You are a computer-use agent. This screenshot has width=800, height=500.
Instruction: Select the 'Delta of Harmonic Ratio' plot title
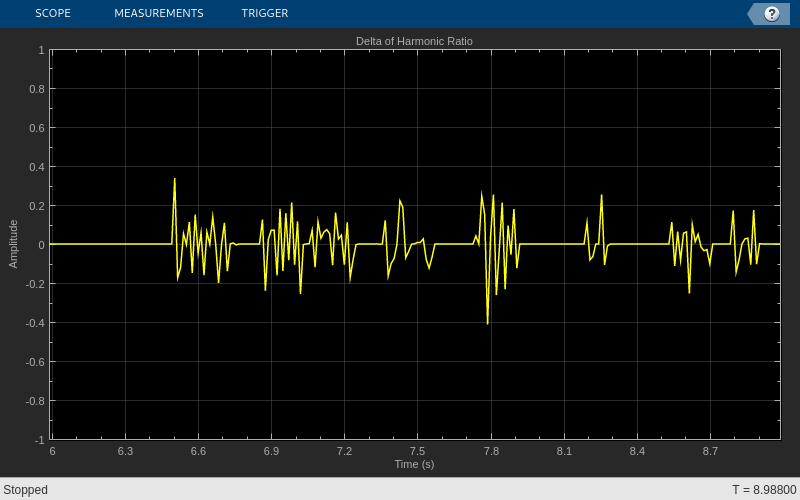(414, 41)
